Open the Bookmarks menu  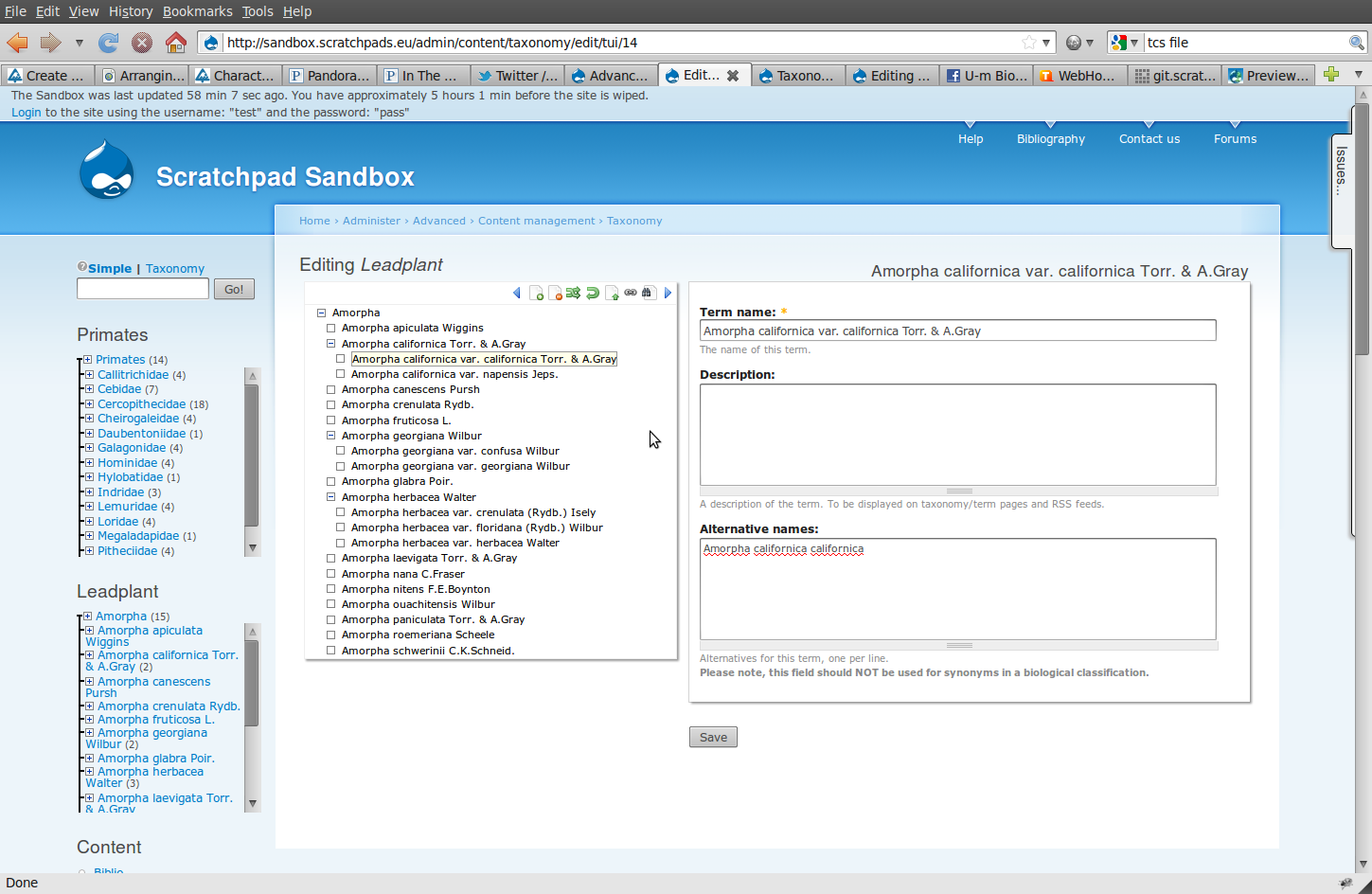[x=197, y=11]
